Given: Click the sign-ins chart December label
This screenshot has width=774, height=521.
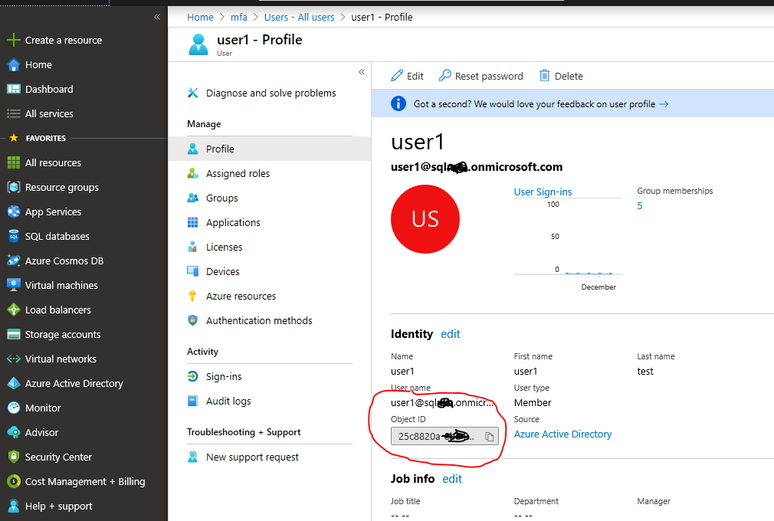Looking at the screenshot, I should 599,287.
